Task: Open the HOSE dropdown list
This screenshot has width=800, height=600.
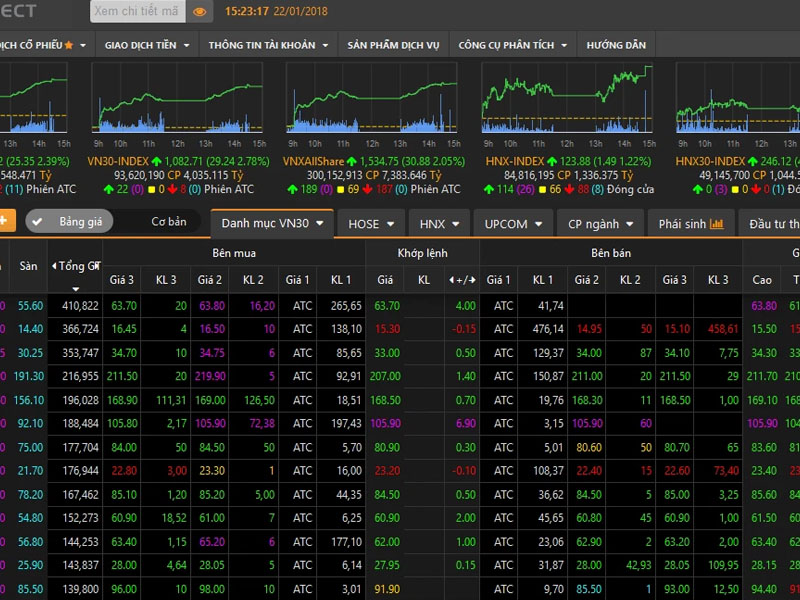Action: tap(371, 224)
